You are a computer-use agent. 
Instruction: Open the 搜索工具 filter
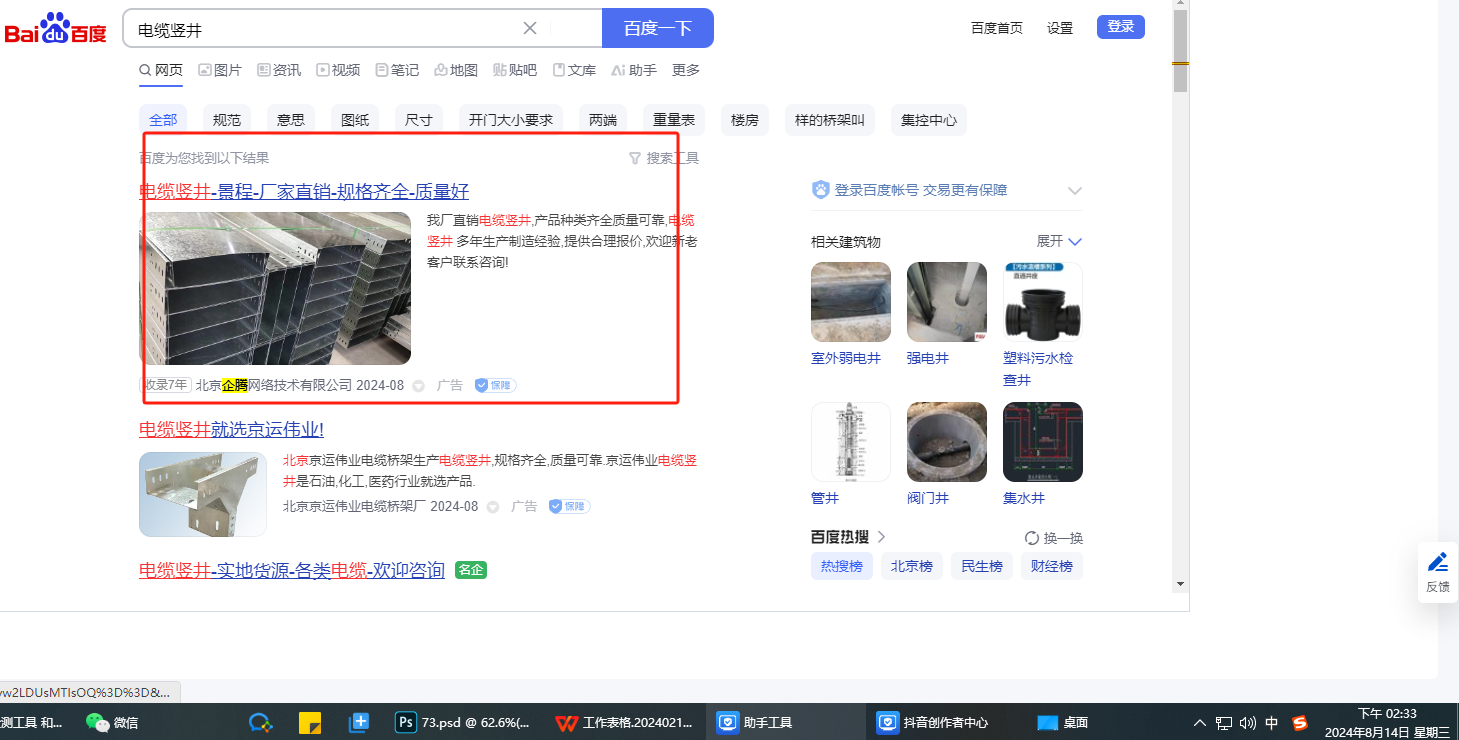pyautogui.click(x=664, y=158)
